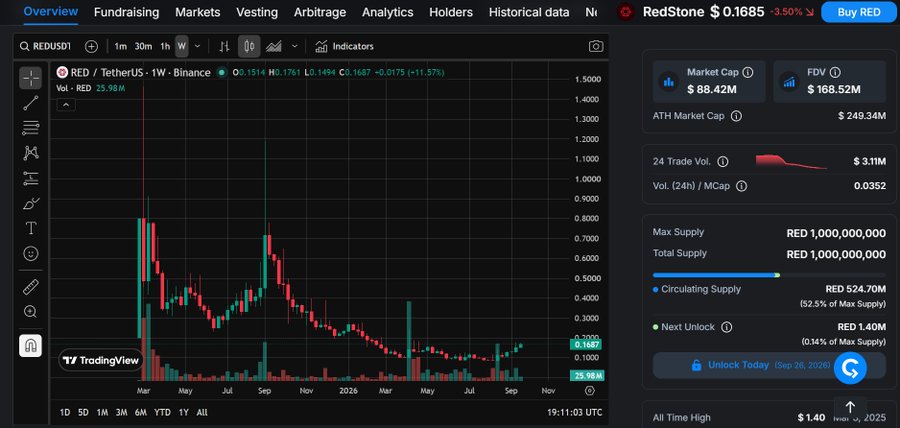
Task: Set date range to All
Action: tap(202, 412)
